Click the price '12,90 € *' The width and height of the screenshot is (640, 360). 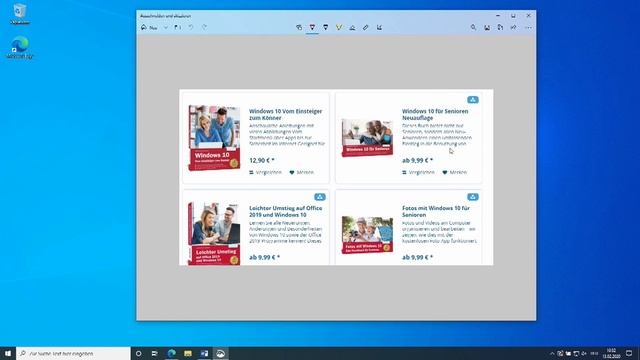[262, 160]
